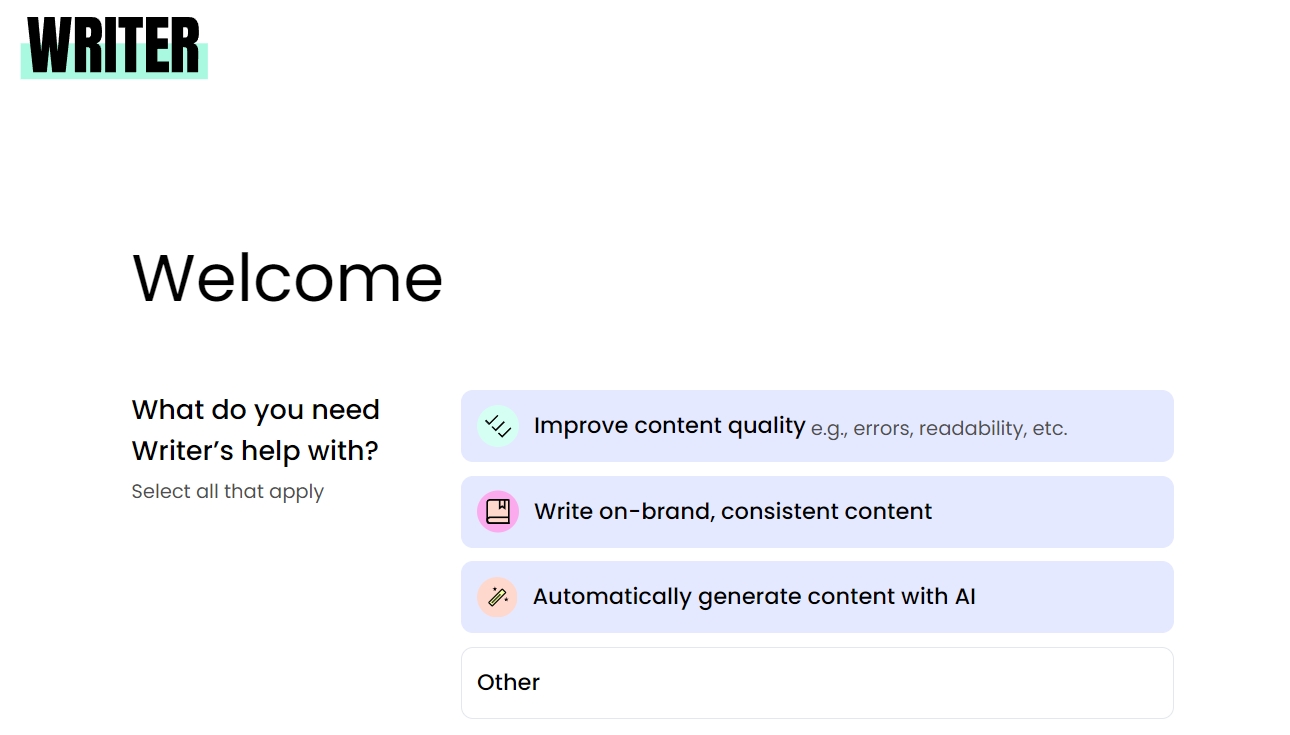Click the double-checkmark icon for content quality
1290x735 pixels.
click(x=497, y=426)
